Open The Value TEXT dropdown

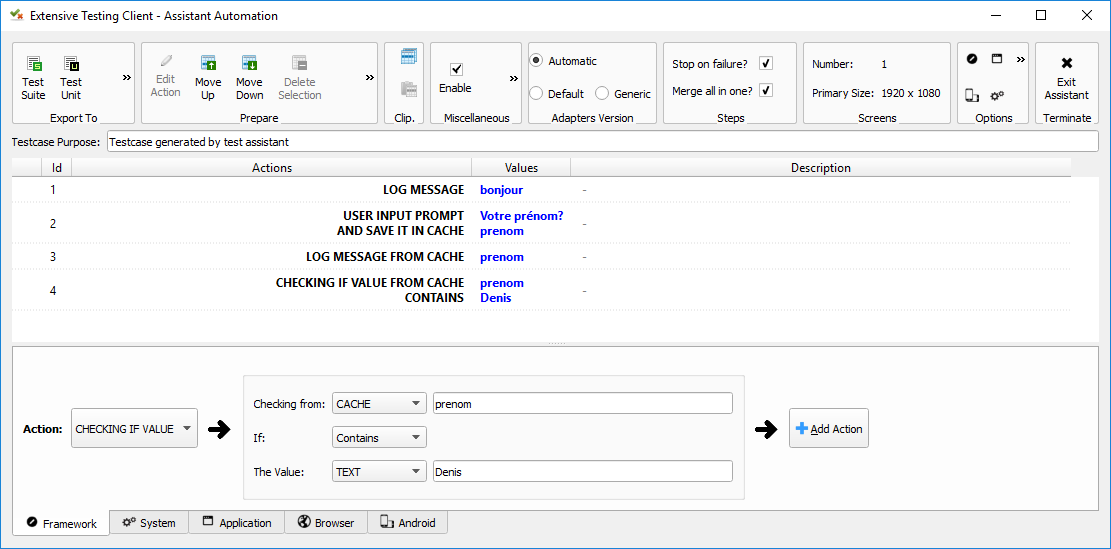tap(379, 472)
